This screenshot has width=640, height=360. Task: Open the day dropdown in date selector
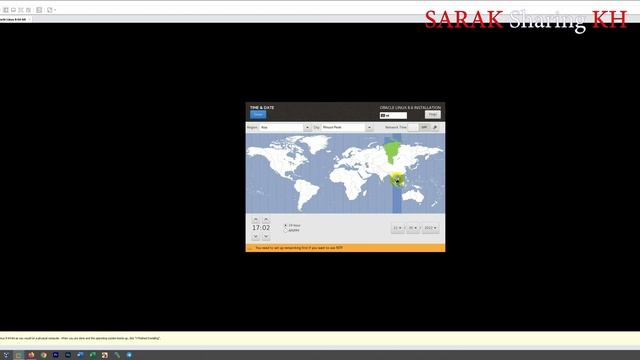[413, 228]
